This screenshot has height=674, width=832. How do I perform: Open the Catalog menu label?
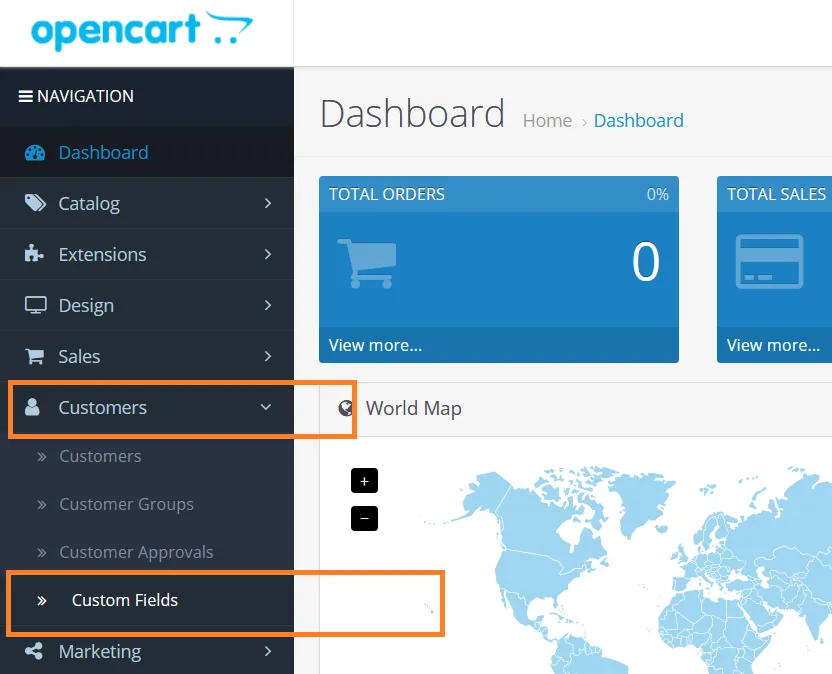click(x=89, y=204)
